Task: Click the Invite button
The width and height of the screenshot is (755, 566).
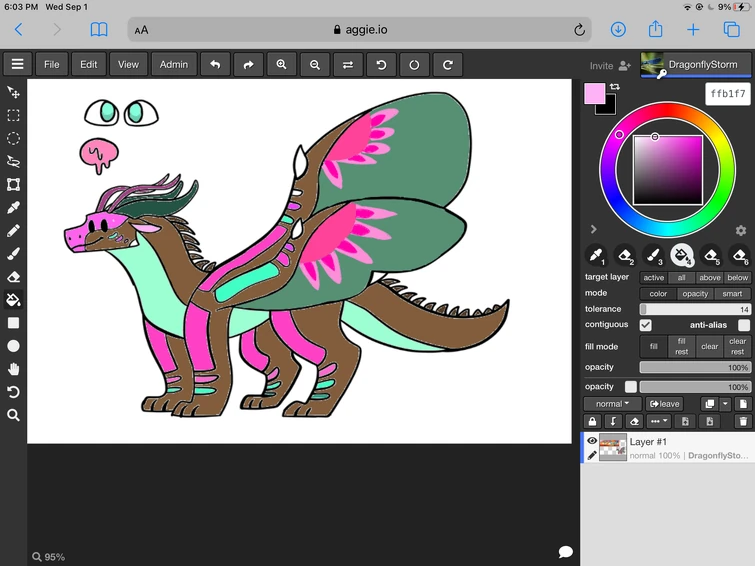Action: pyautogui.click(x=610, y=66)
